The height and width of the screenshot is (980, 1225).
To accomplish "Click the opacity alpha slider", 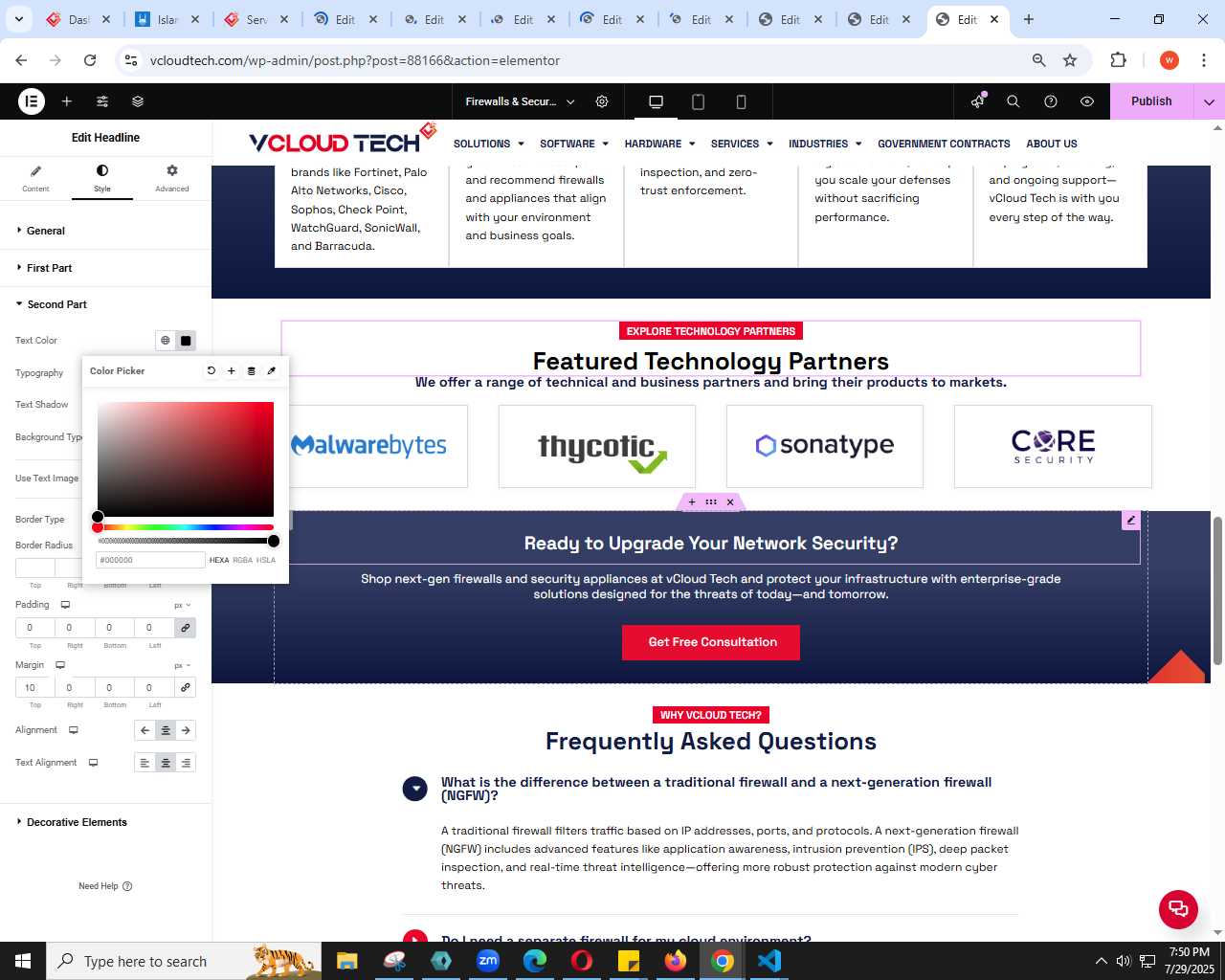I will tap(186, 541).
